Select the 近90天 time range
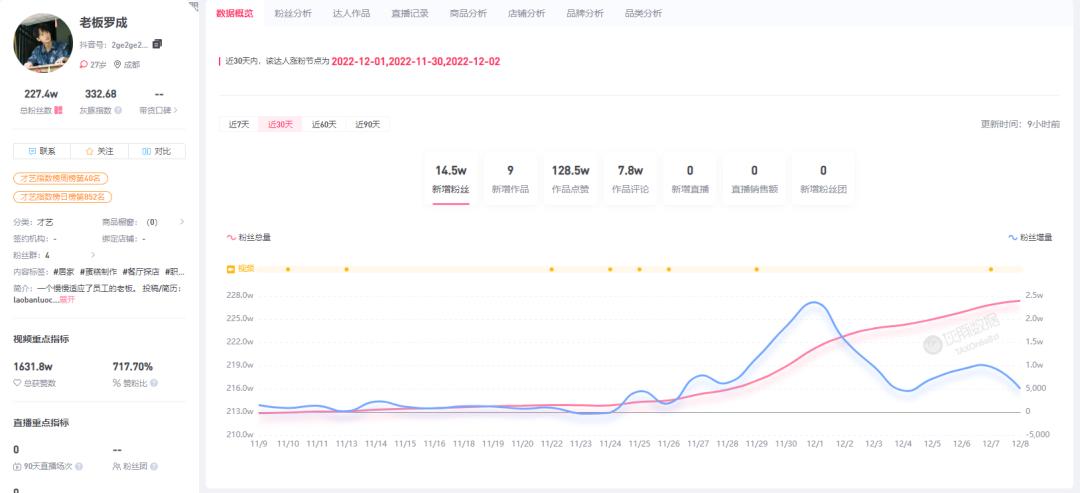The image size is (1080, 493). tap(367, 124)
